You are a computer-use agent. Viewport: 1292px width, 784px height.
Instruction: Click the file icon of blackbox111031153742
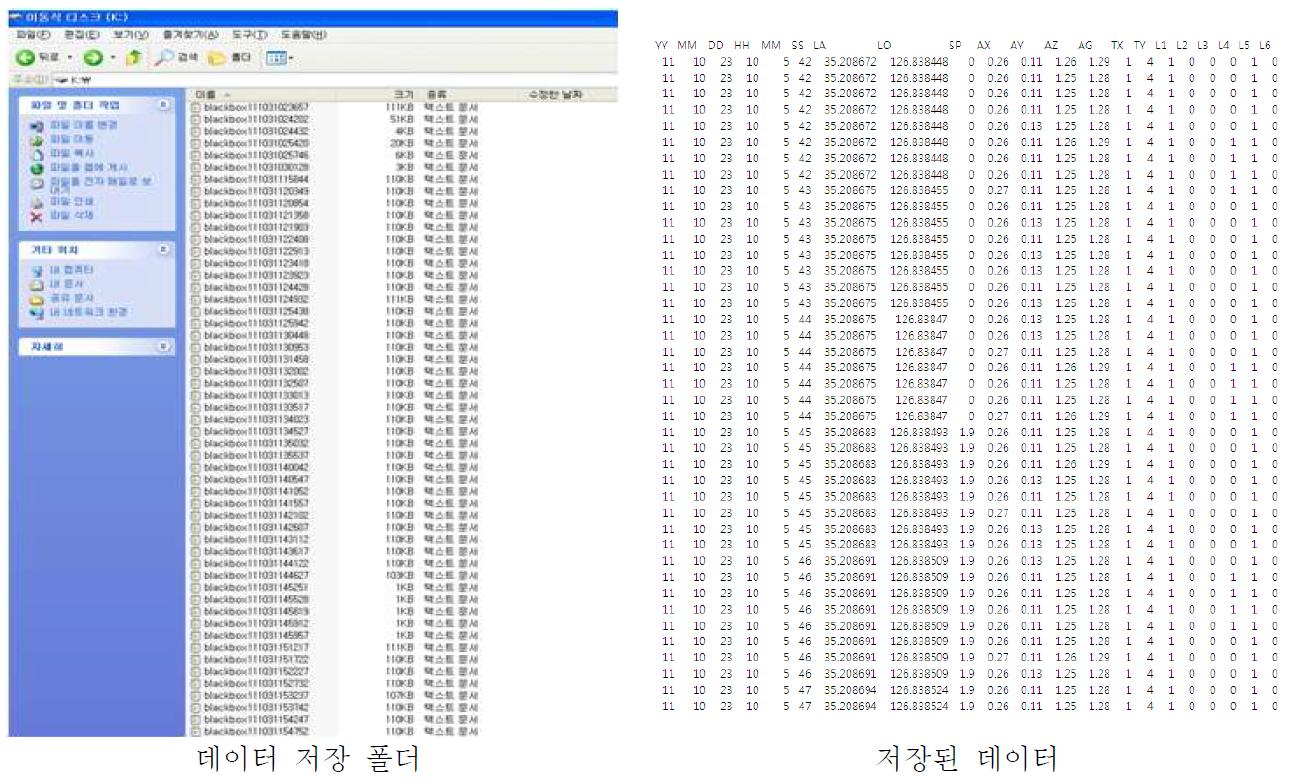pos(196,708)
